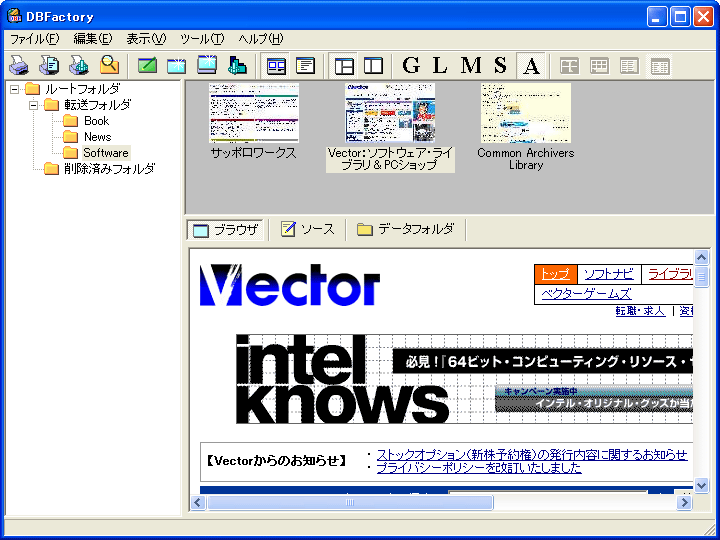Collapse the ルートフォルダ tree node
This screenshot has height=540, width=720.
point(15,89)
